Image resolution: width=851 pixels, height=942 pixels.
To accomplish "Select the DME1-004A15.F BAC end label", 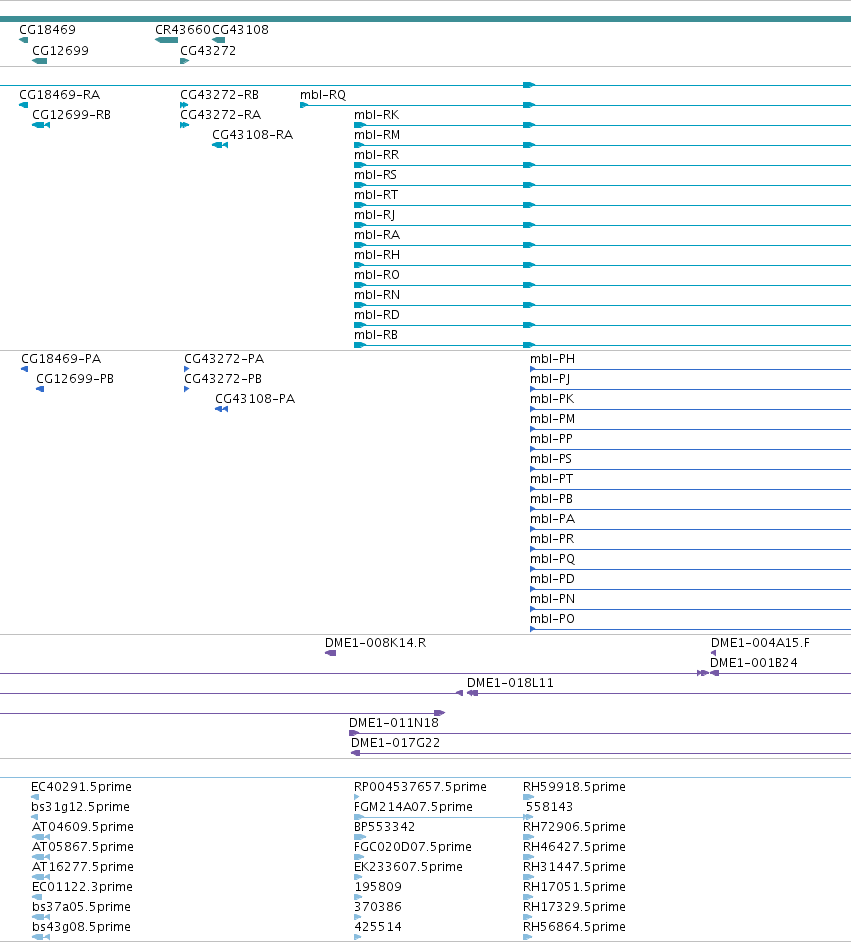I will pyautogui.click(x=760, y=643).
